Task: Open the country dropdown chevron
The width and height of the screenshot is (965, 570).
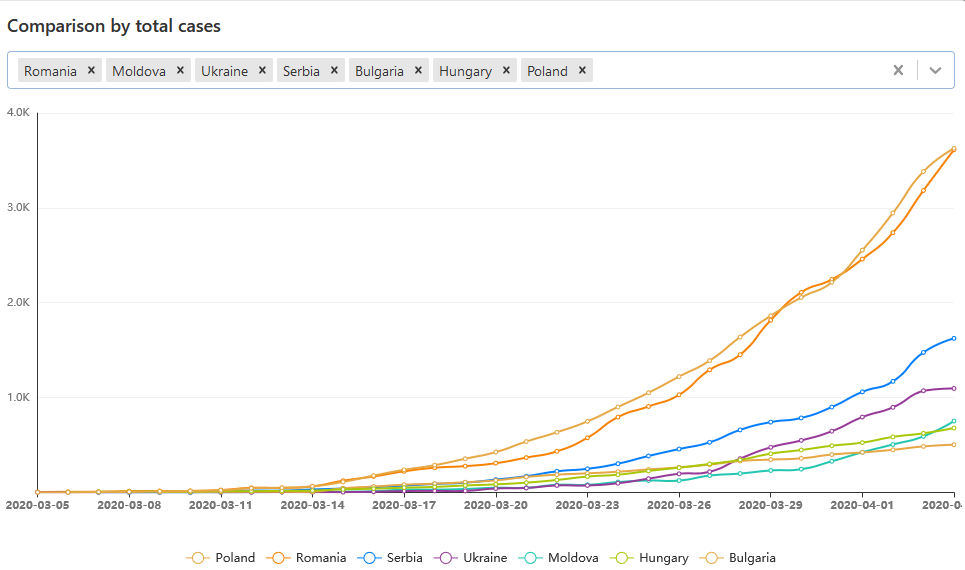Action: coord(935,70)
